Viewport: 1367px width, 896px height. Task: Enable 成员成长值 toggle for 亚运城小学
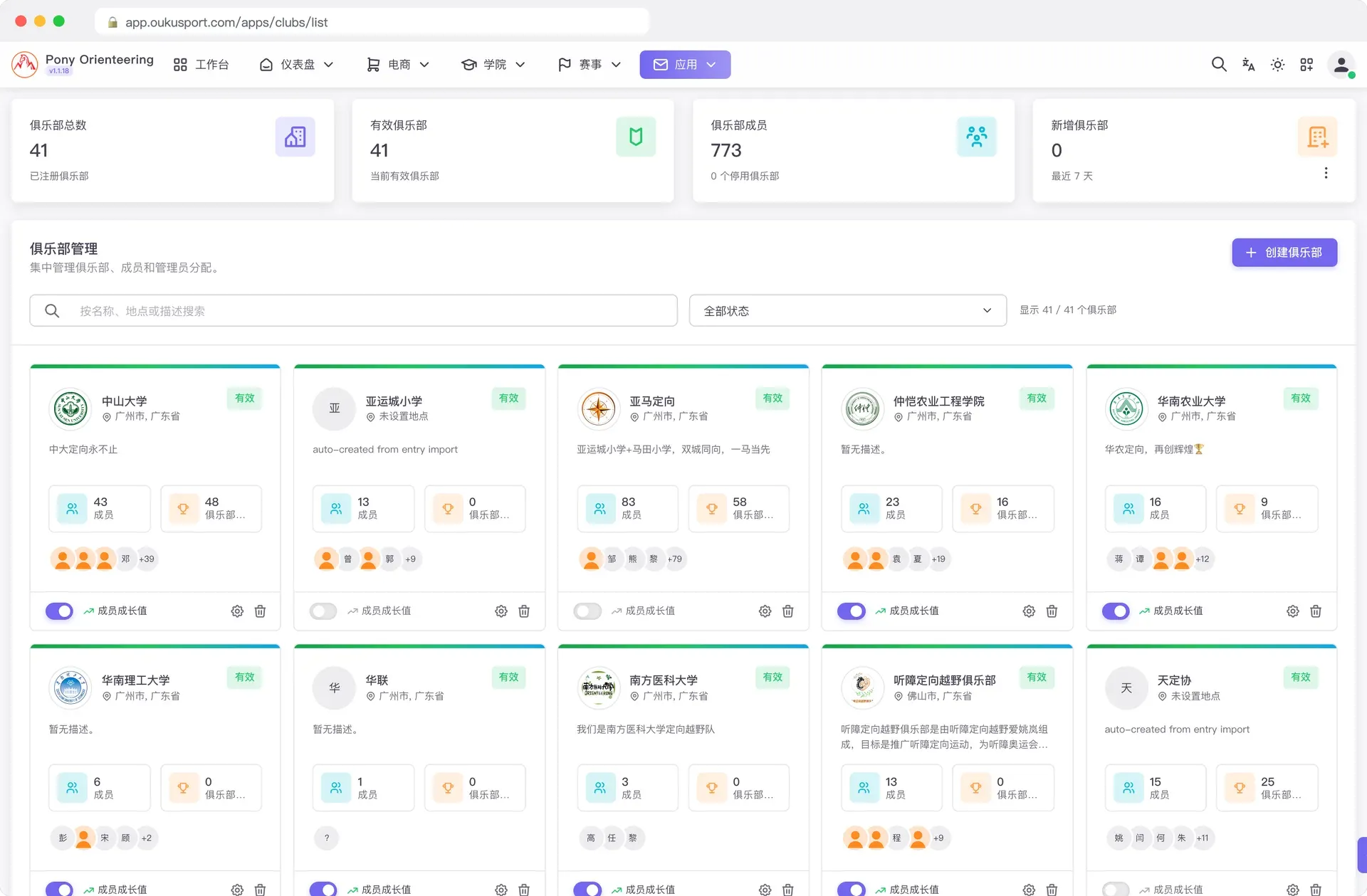[323, 611]
